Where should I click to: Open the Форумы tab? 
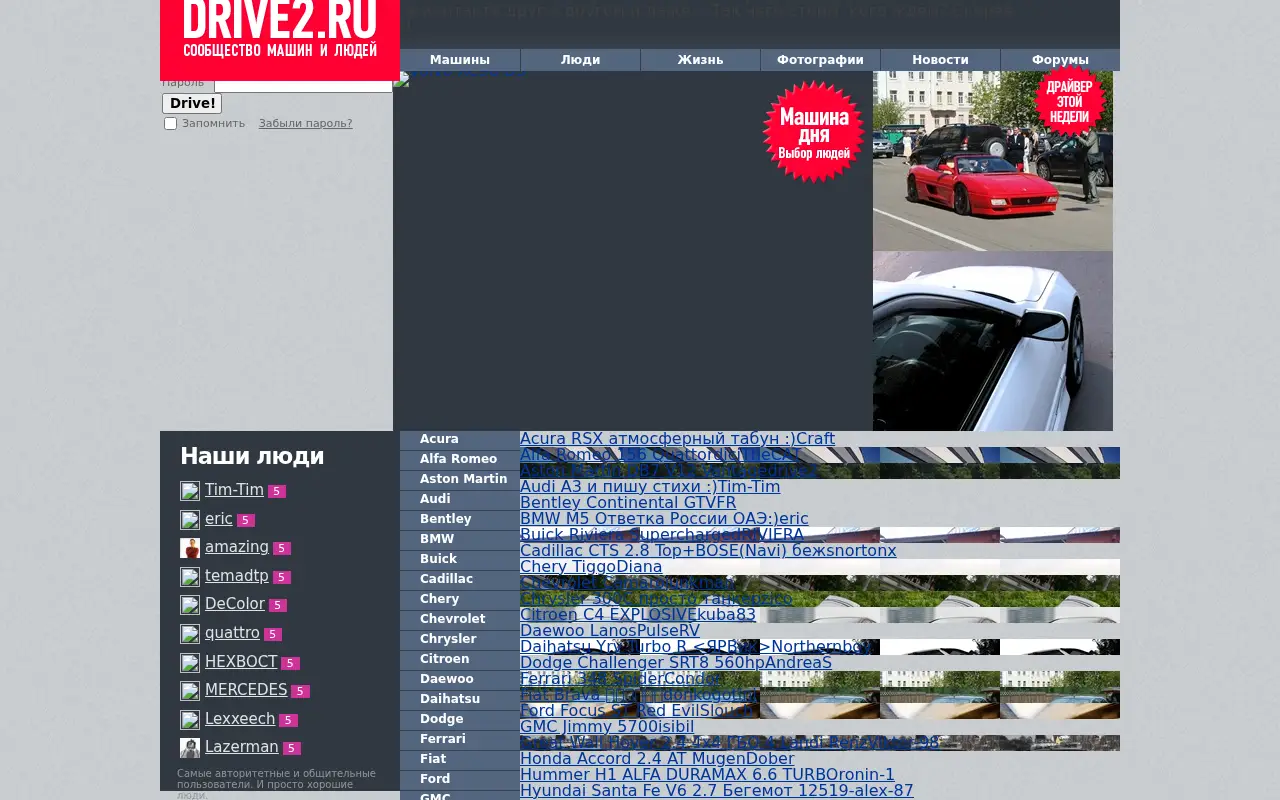click(x=1060, y=60)
